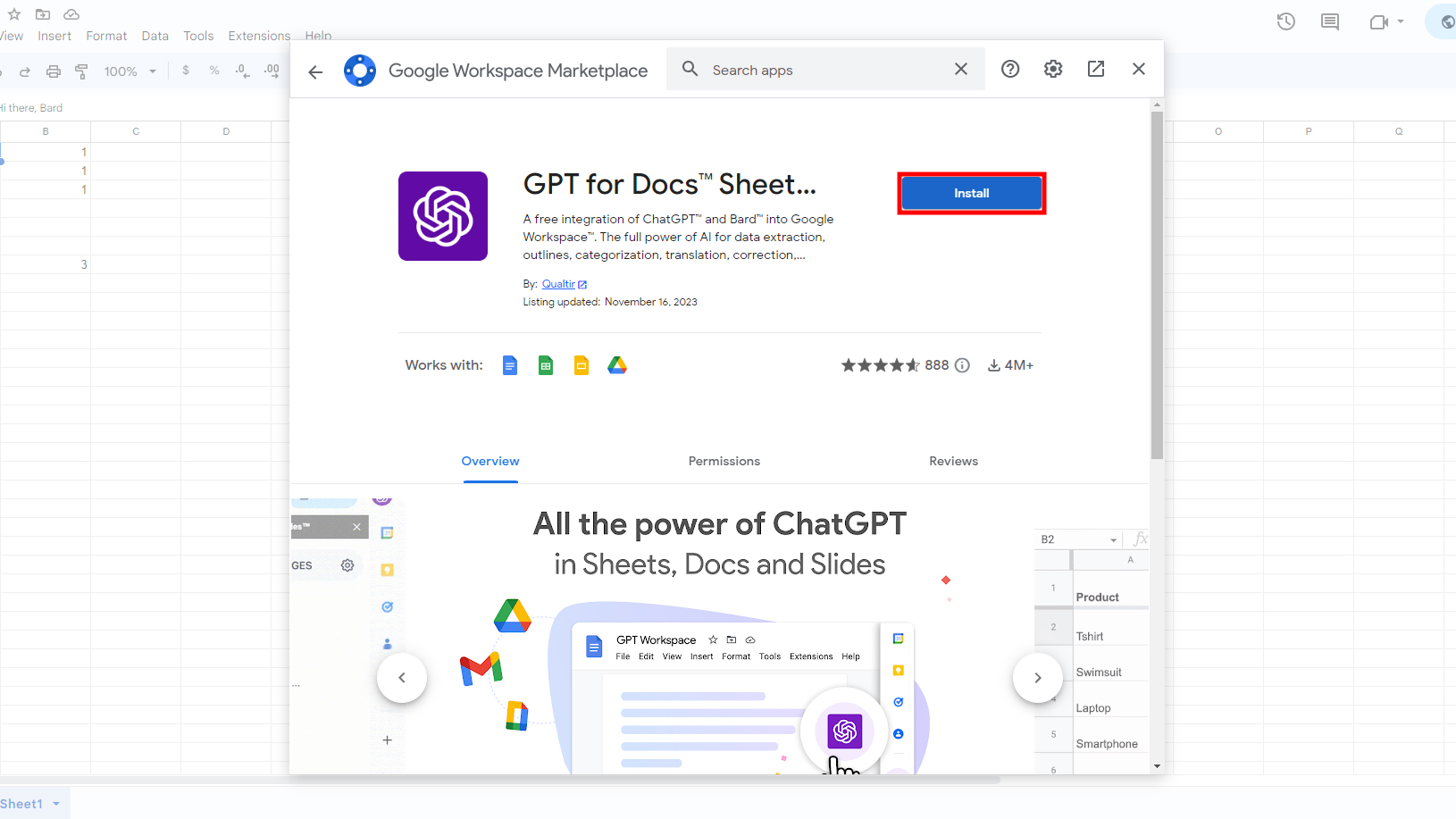Go back in the Marketplace dialog

(315, 71)
